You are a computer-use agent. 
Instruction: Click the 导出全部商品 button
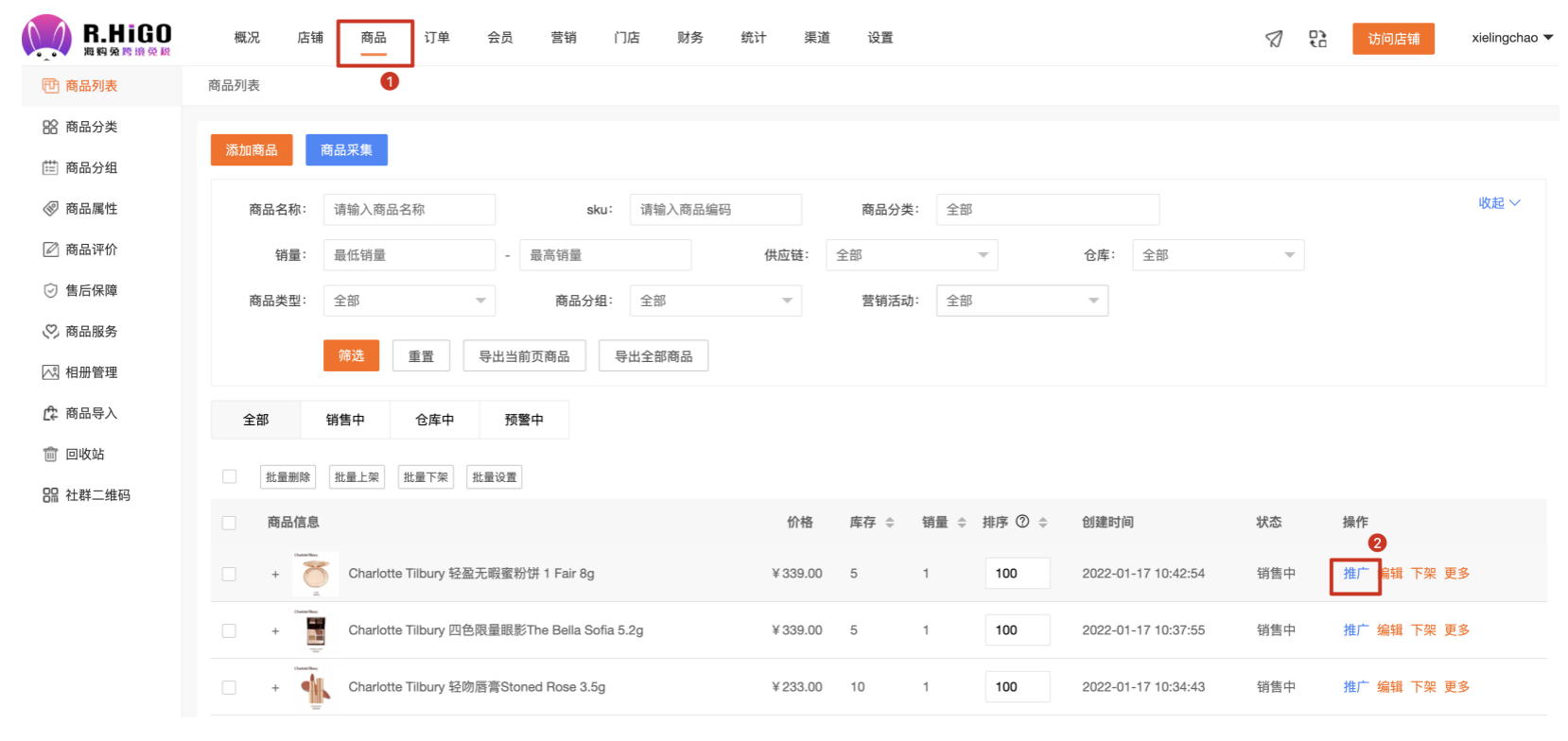(x=653, y=356)
